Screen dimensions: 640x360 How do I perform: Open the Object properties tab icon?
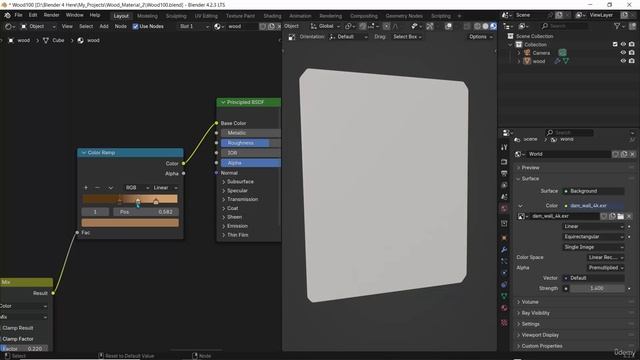(x=504, y=238)
